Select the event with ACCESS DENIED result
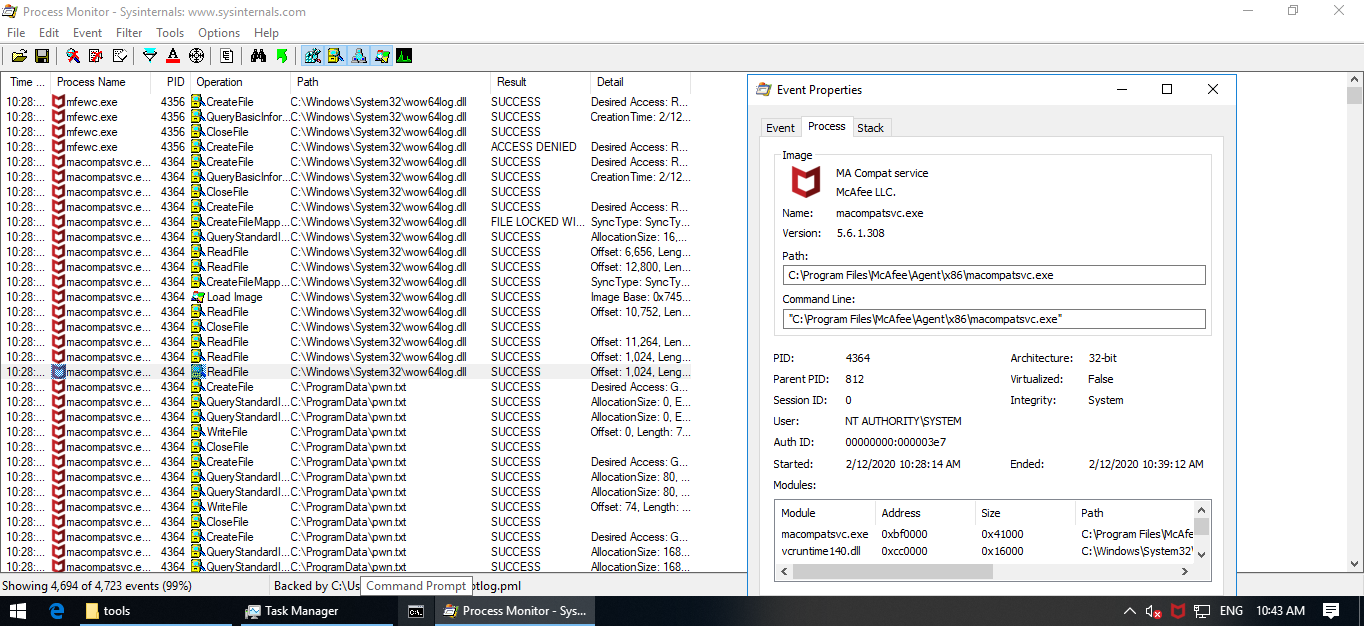 pos(346,147)
